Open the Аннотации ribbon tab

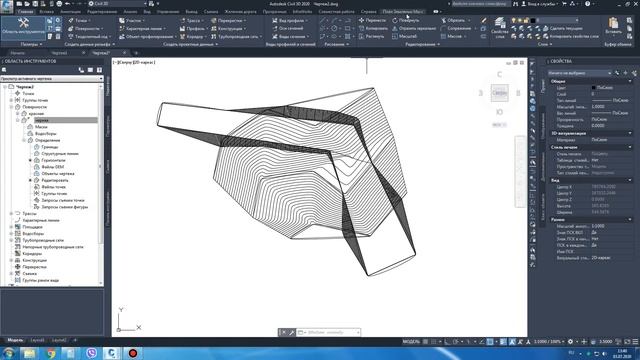[70, 11]
